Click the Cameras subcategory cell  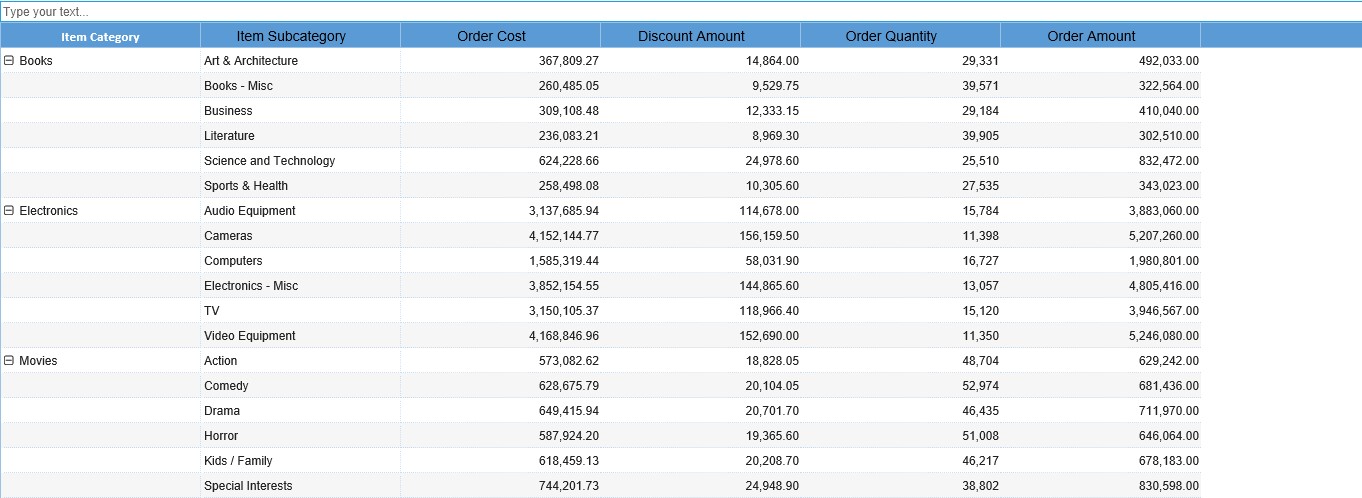coord(228,236)
